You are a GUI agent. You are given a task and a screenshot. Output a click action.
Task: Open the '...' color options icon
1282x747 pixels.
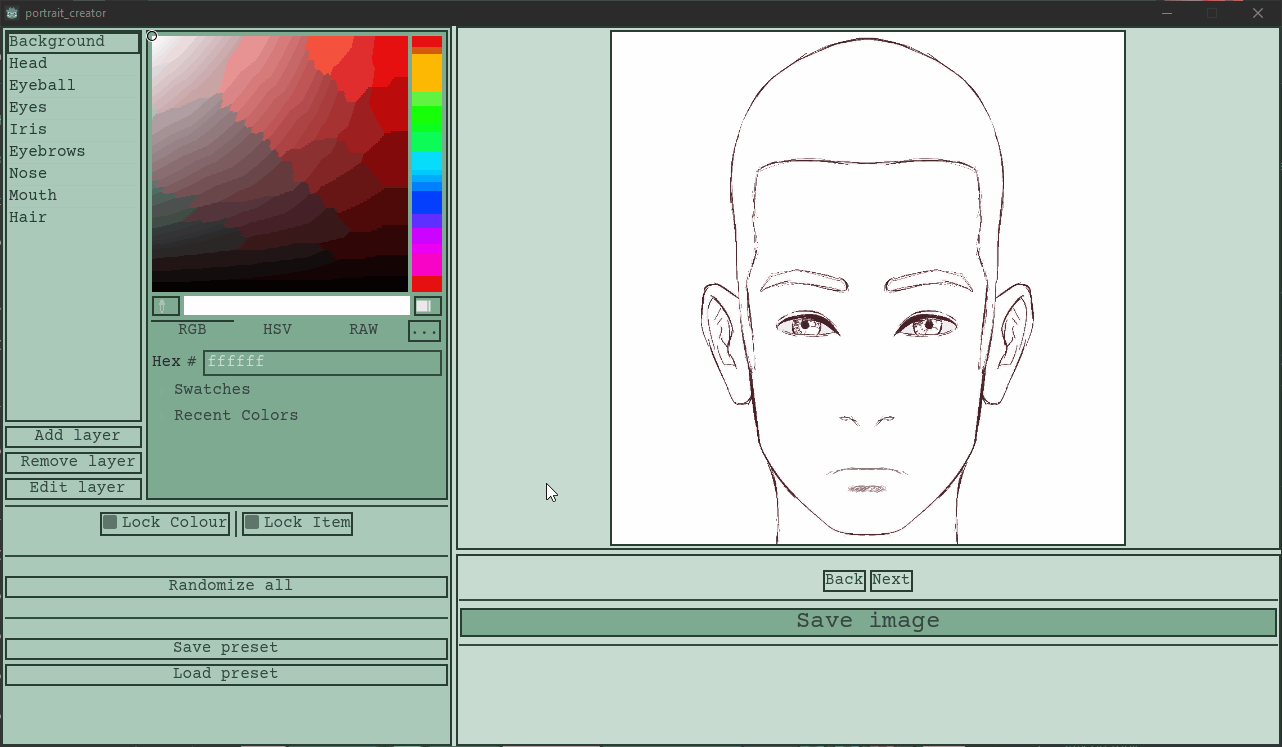pyautogui.click(x=424, y=330)
